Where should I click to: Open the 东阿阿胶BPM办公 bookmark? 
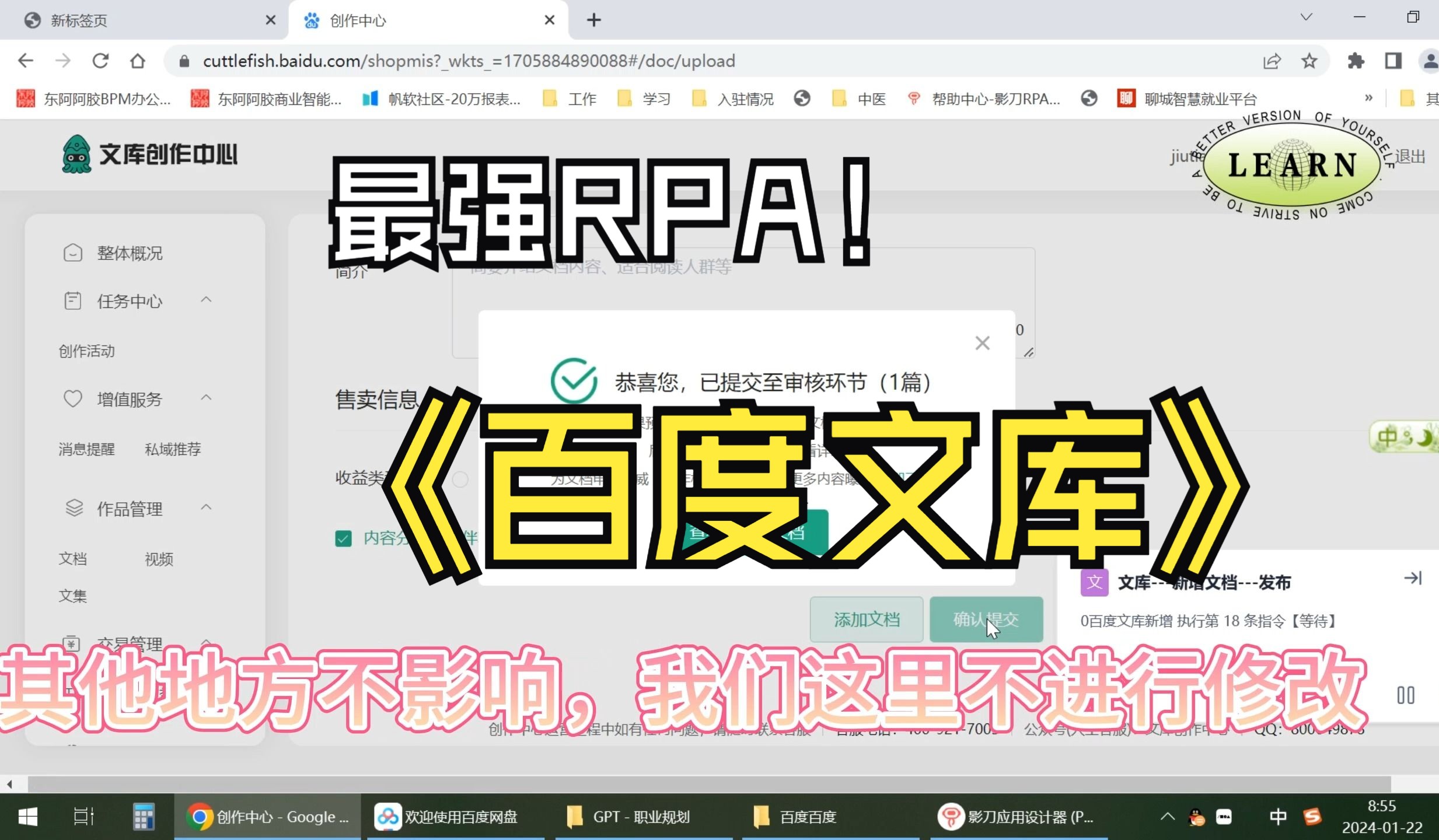point(93,99)
